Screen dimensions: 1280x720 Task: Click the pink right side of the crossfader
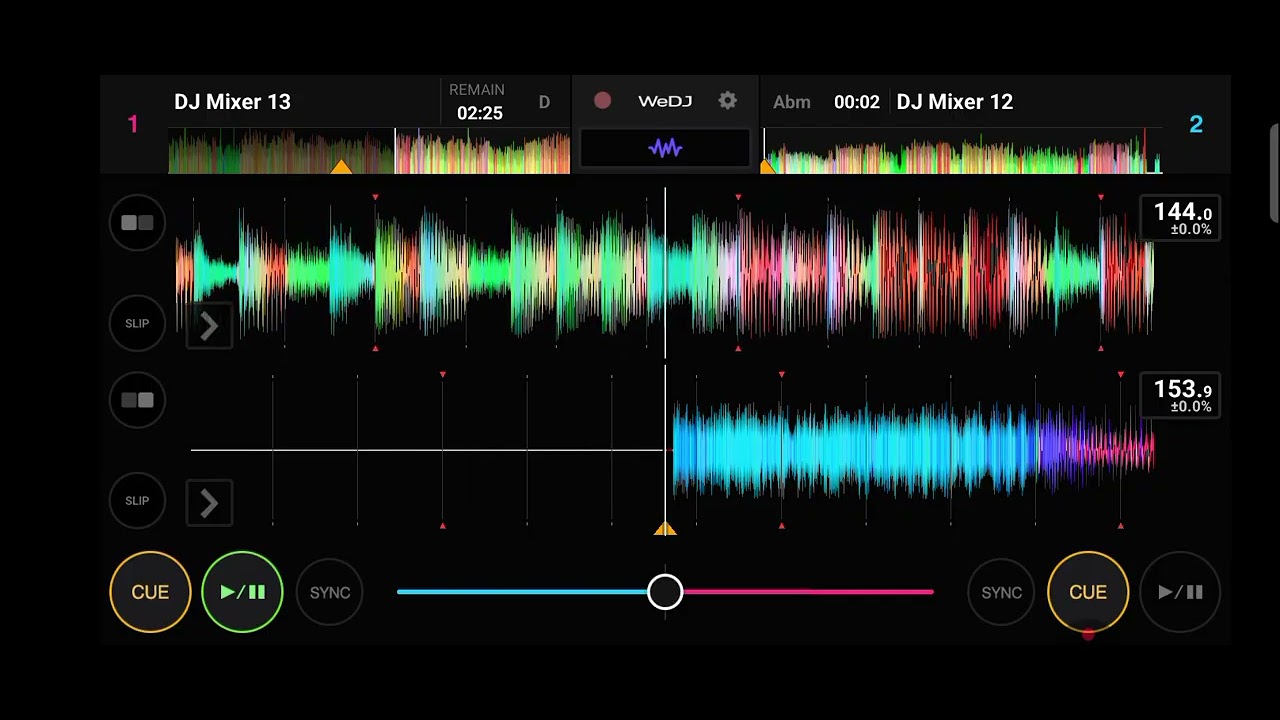808,592
